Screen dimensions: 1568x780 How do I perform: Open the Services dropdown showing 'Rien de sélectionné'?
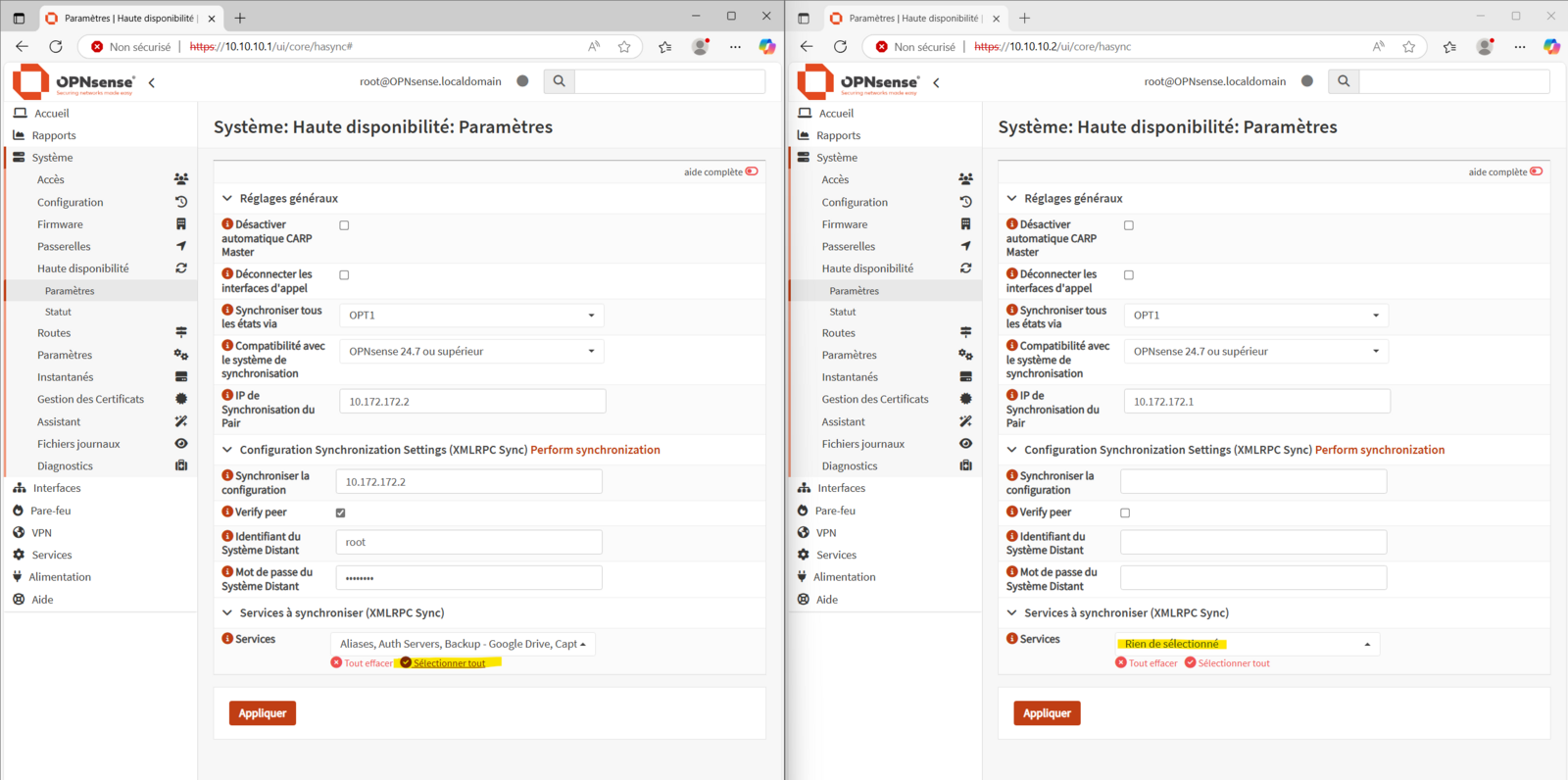coord(1247,644)
